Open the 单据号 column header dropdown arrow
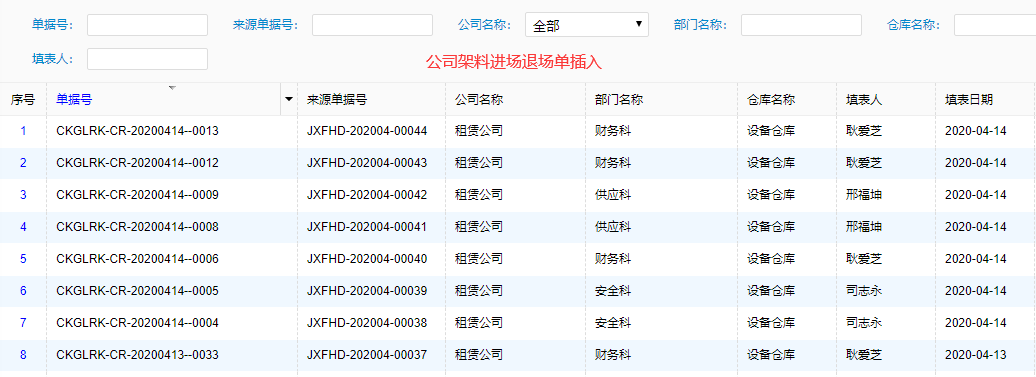The image size is (1036, 377). 289,100
